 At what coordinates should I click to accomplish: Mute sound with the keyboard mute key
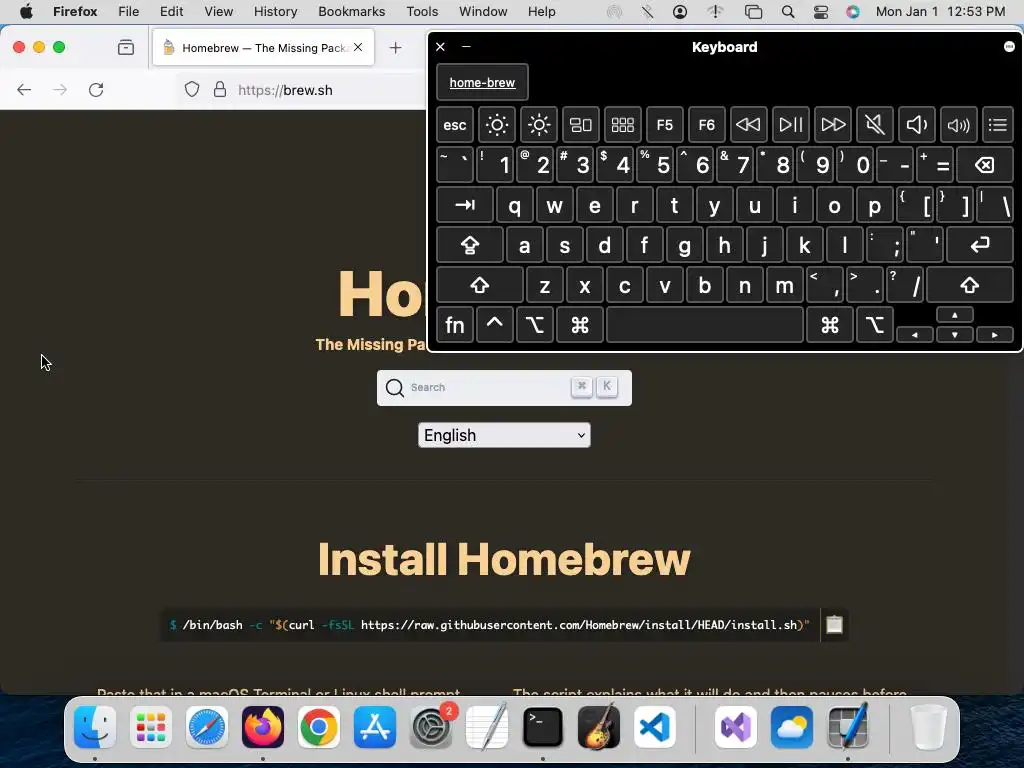tap(874, 125)
